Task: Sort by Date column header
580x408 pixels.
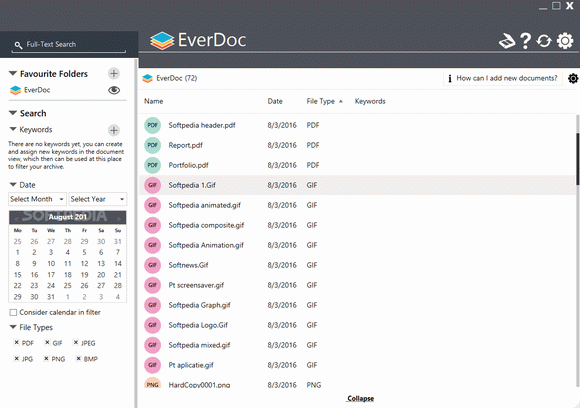Action: (x=275, y=101)
